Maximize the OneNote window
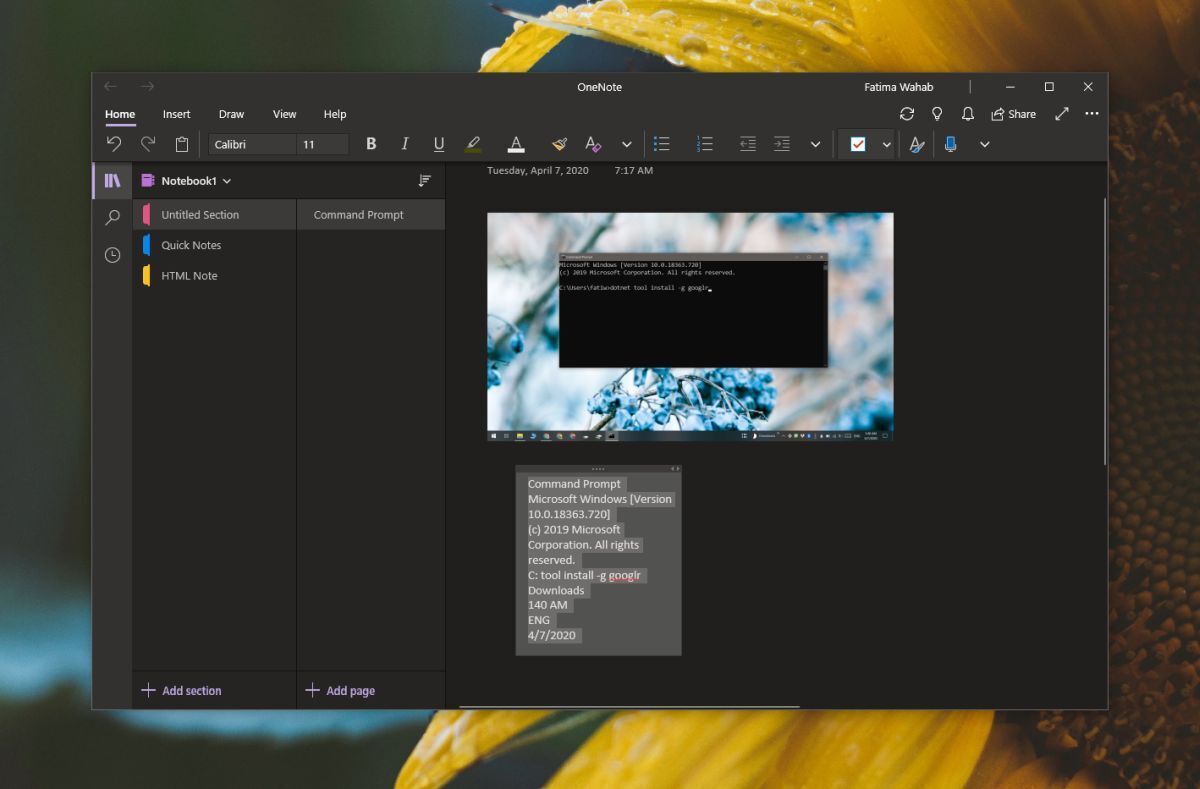This screenshot has width=1200, height=789. click(x=1049, y=87)
